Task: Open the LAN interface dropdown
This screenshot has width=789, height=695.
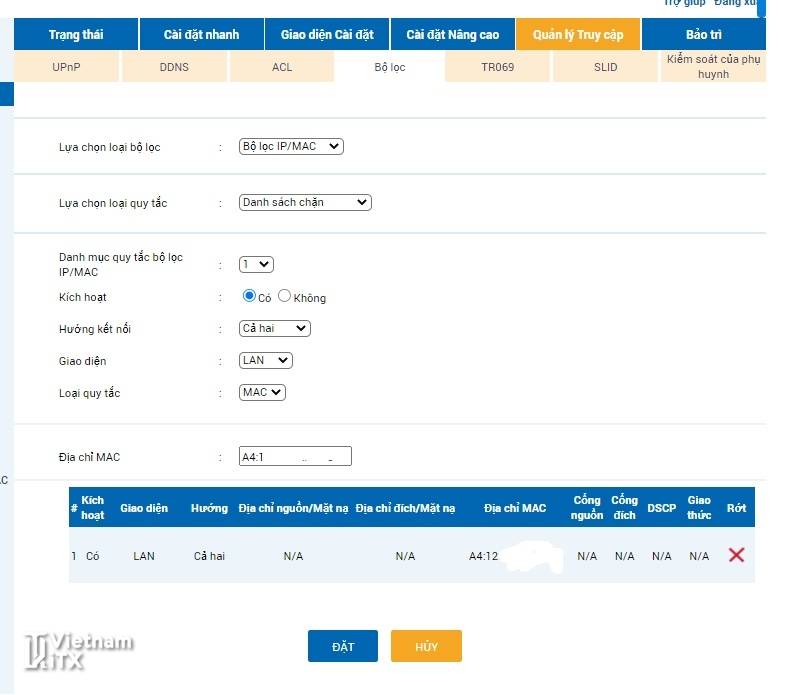Action: point(266,360)
